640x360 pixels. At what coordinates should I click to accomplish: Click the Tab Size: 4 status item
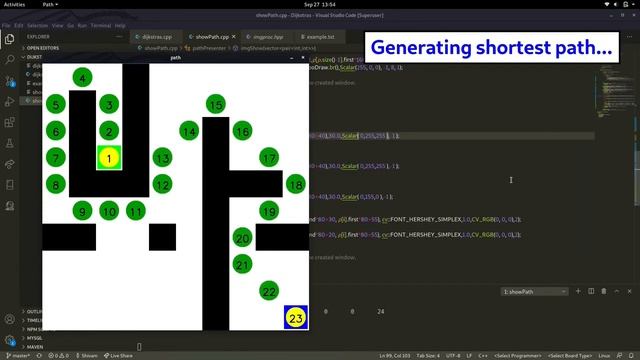tap(428, 356)
